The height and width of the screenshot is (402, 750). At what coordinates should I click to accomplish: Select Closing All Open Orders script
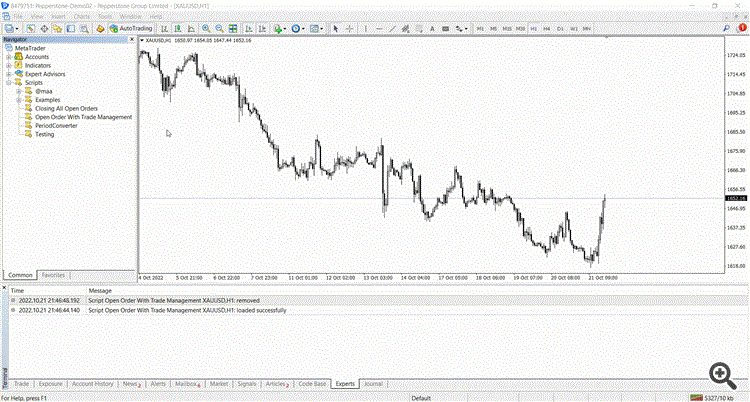click(66, 109)
